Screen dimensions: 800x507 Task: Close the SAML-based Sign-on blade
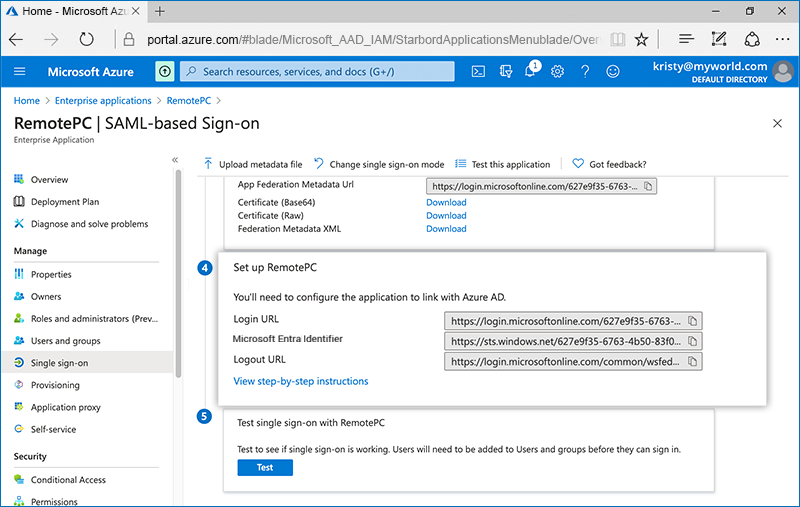(x=778, y=123)
